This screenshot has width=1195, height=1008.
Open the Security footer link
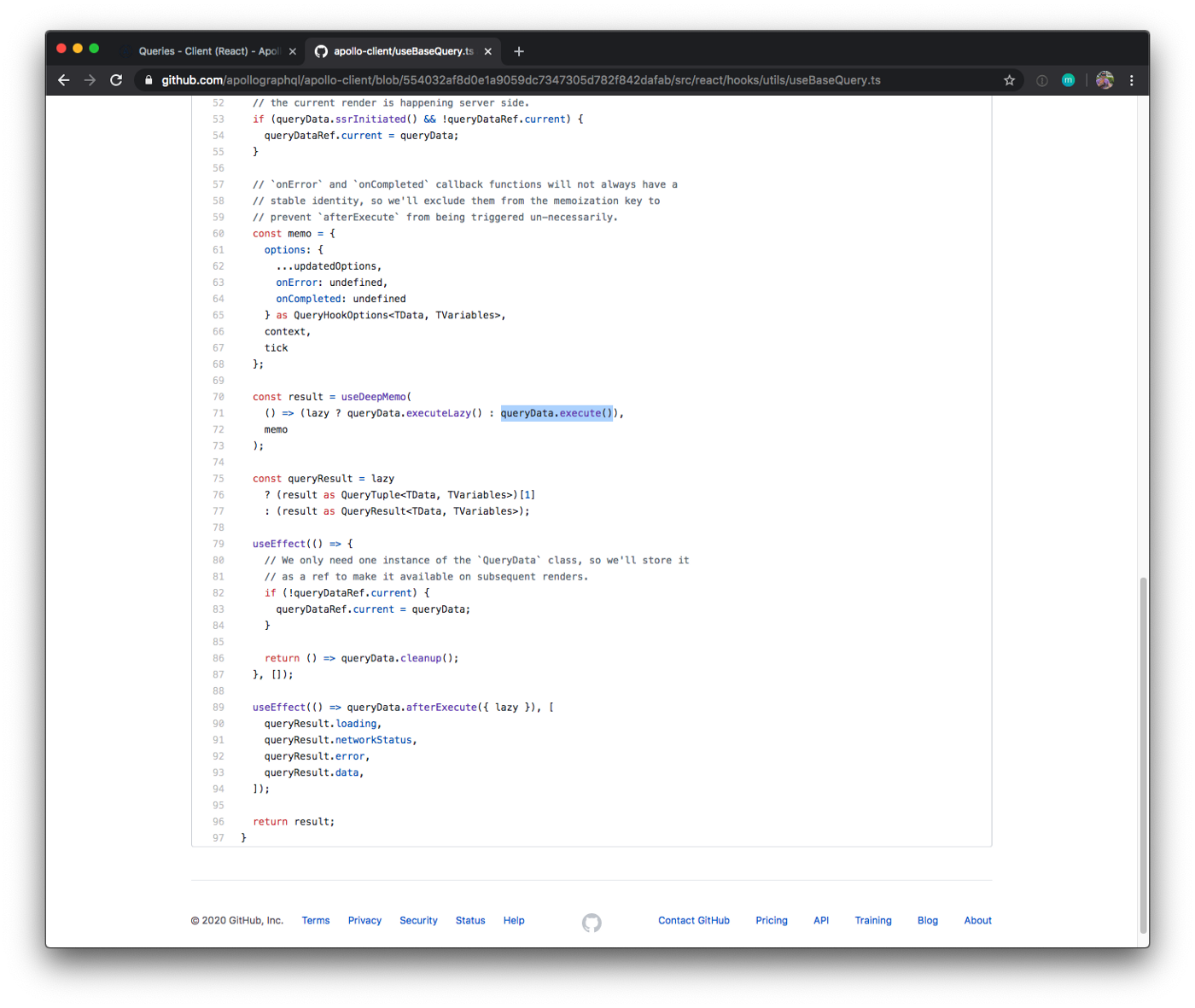point(418,921)
